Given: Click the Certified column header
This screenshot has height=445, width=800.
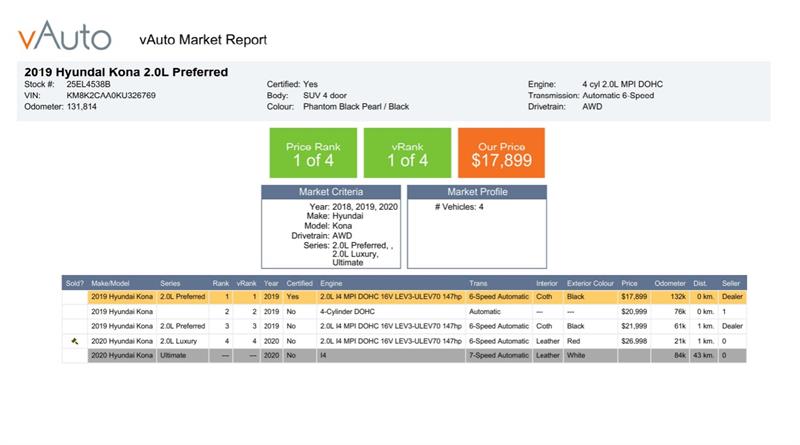Looking at the screenshot, I should pyautogui.click(x=299, y=283).
